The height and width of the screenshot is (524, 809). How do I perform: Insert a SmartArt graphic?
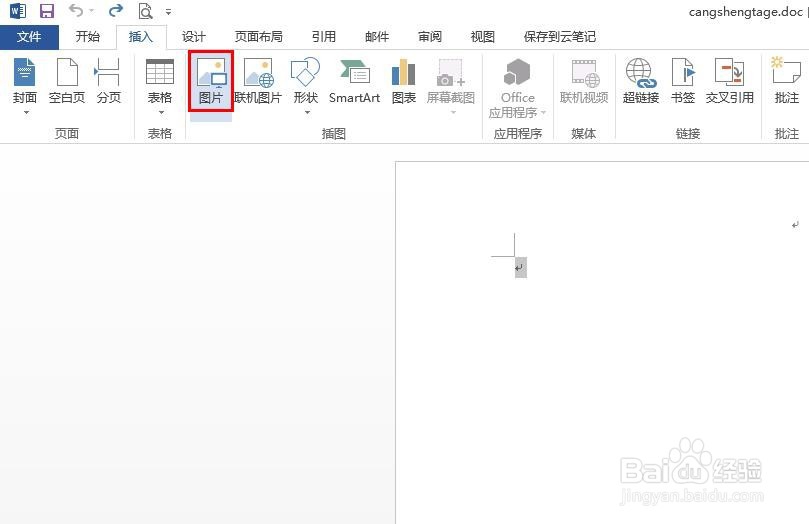[354, 80]
